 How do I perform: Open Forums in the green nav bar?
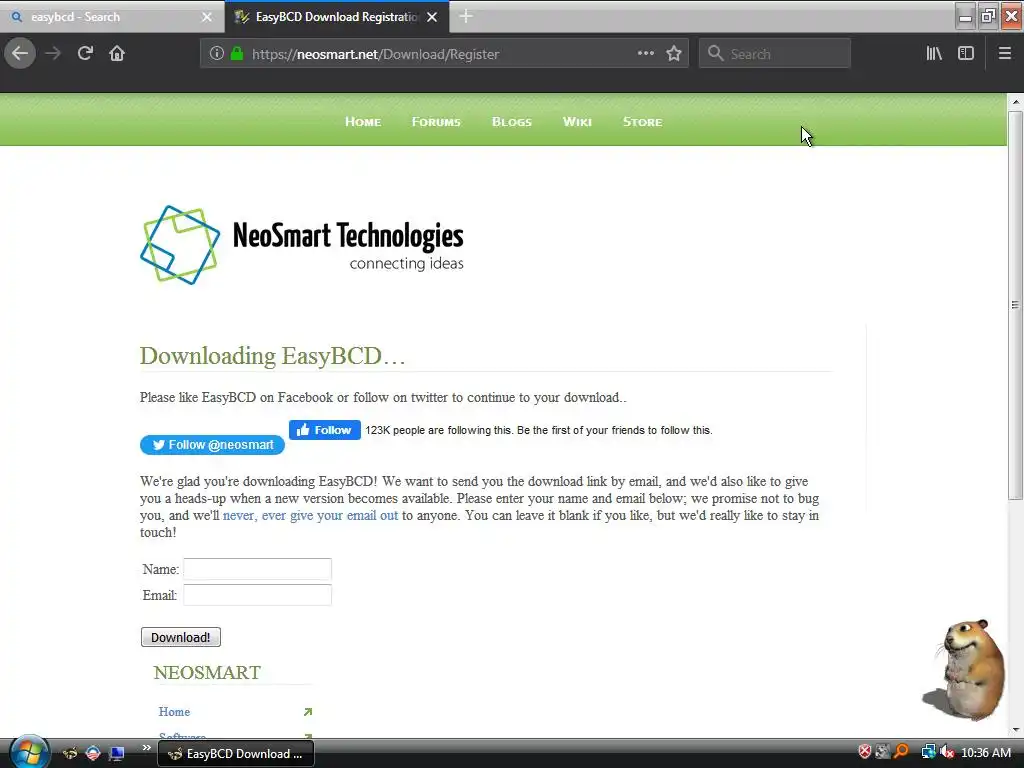click(x=436, y=121)
